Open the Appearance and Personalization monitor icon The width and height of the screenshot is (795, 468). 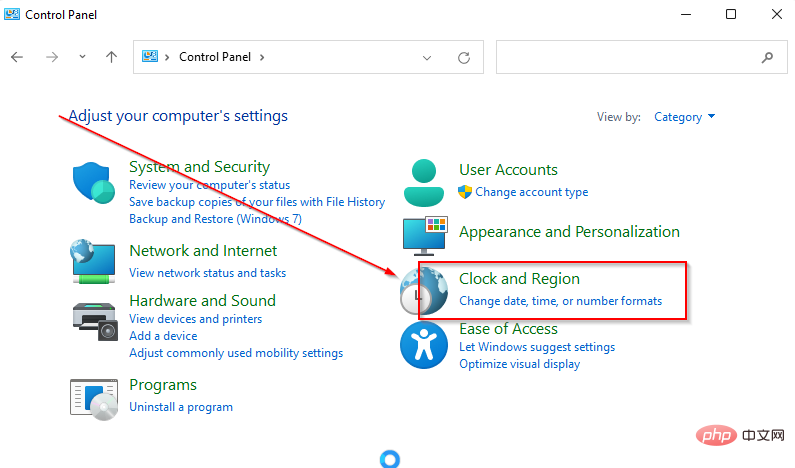(424, 235)
